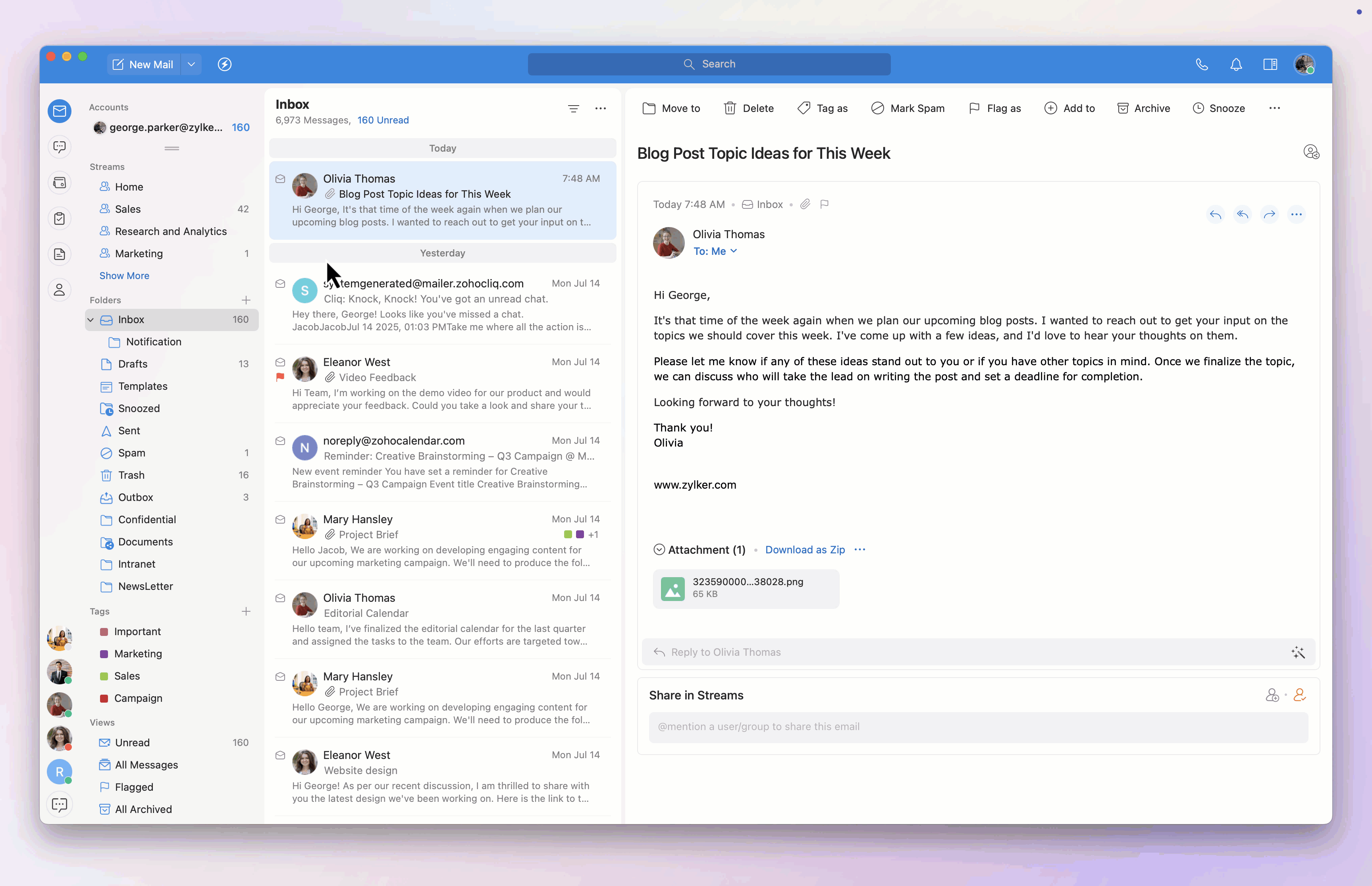1372x886 pixels.
Task: Open the Calendar icon in left sidebar
Action: click(59, 183)
